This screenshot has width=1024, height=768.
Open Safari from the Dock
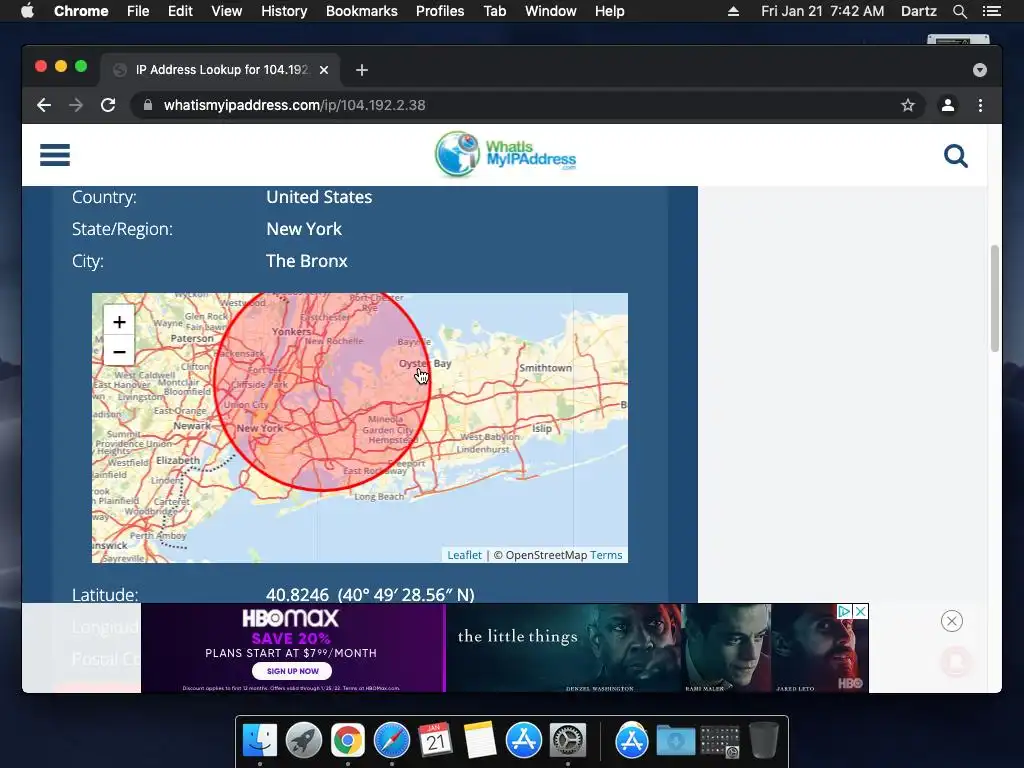392,740
